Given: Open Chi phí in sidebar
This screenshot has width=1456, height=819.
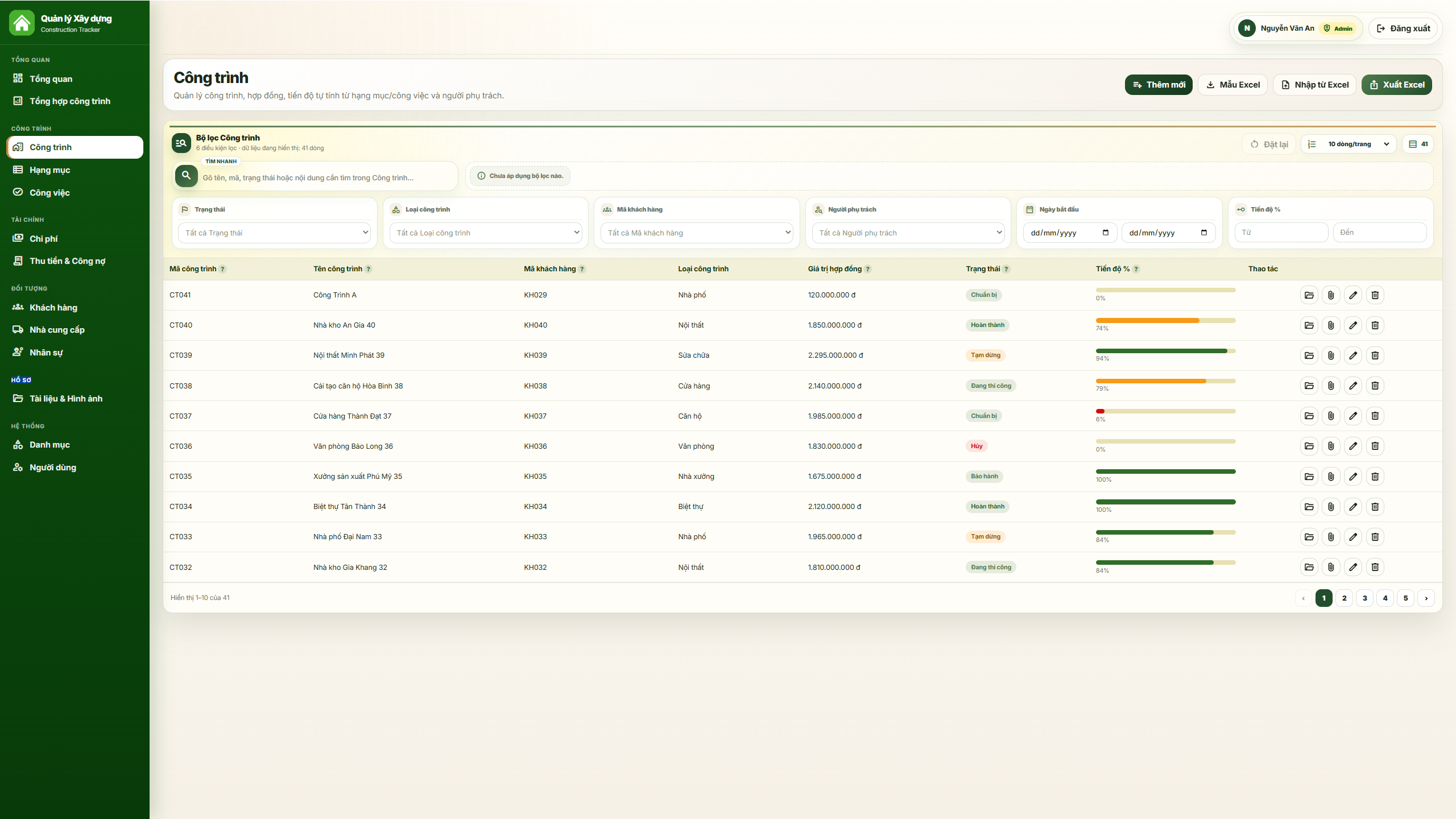Looking at the screenshot, I should click(75, 239).
